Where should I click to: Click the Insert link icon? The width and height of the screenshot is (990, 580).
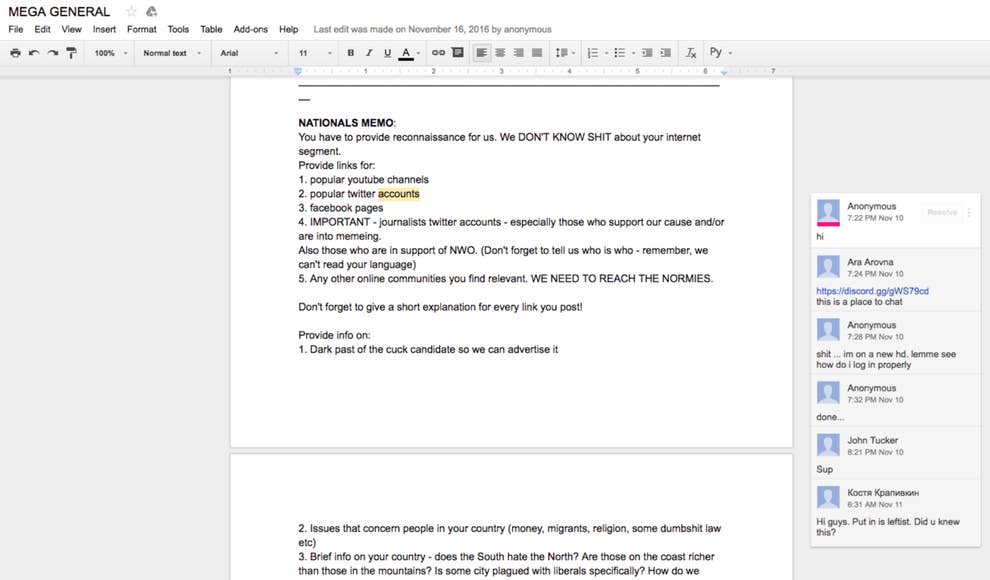coord(438,53)
